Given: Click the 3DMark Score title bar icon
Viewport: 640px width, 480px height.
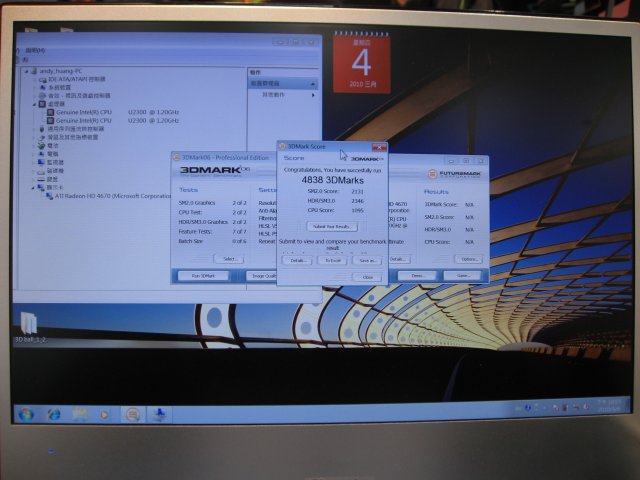Looking at the screenshot, I should pos(282,146).
